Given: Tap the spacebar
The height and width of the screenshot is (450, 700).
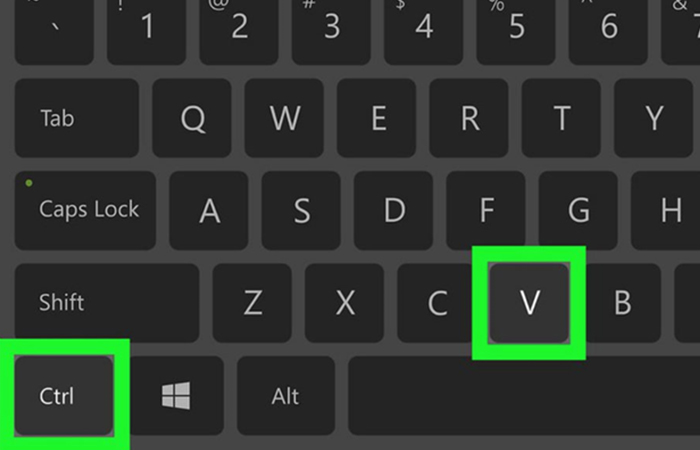Looking at the screenshot, I should point(524,396).
